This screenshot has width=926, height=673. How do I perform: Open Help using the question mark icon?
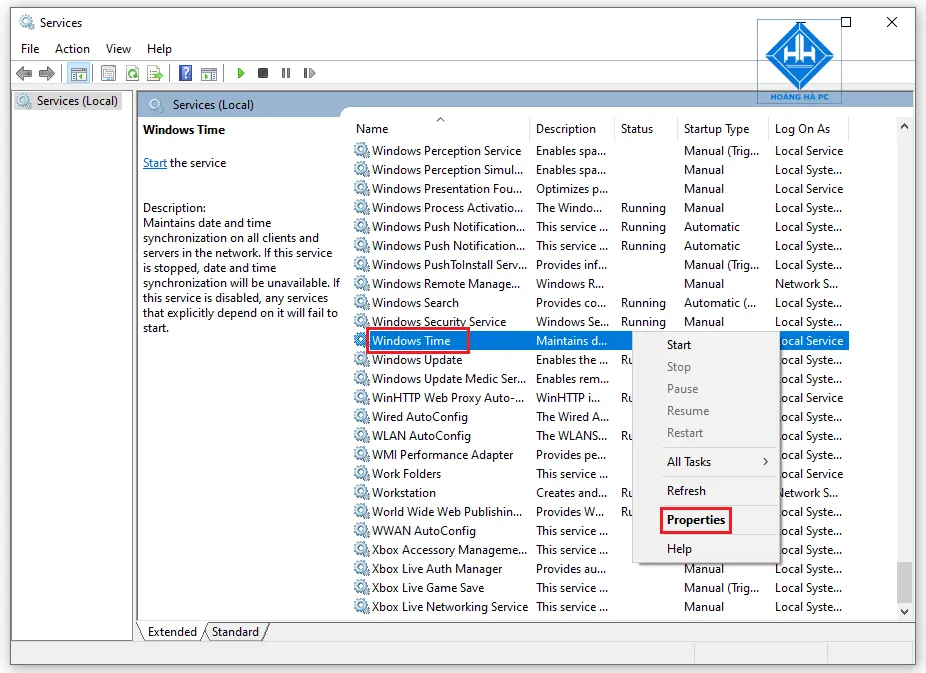[185, 72]
